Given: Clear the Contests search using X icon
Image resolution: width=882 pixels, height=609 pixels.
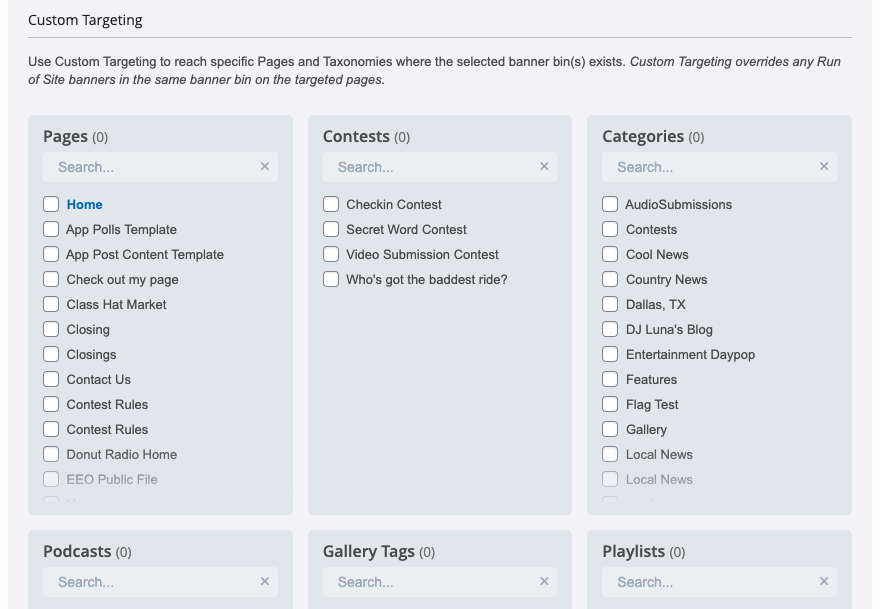Looking at the screenshot, I should (544, 166).
